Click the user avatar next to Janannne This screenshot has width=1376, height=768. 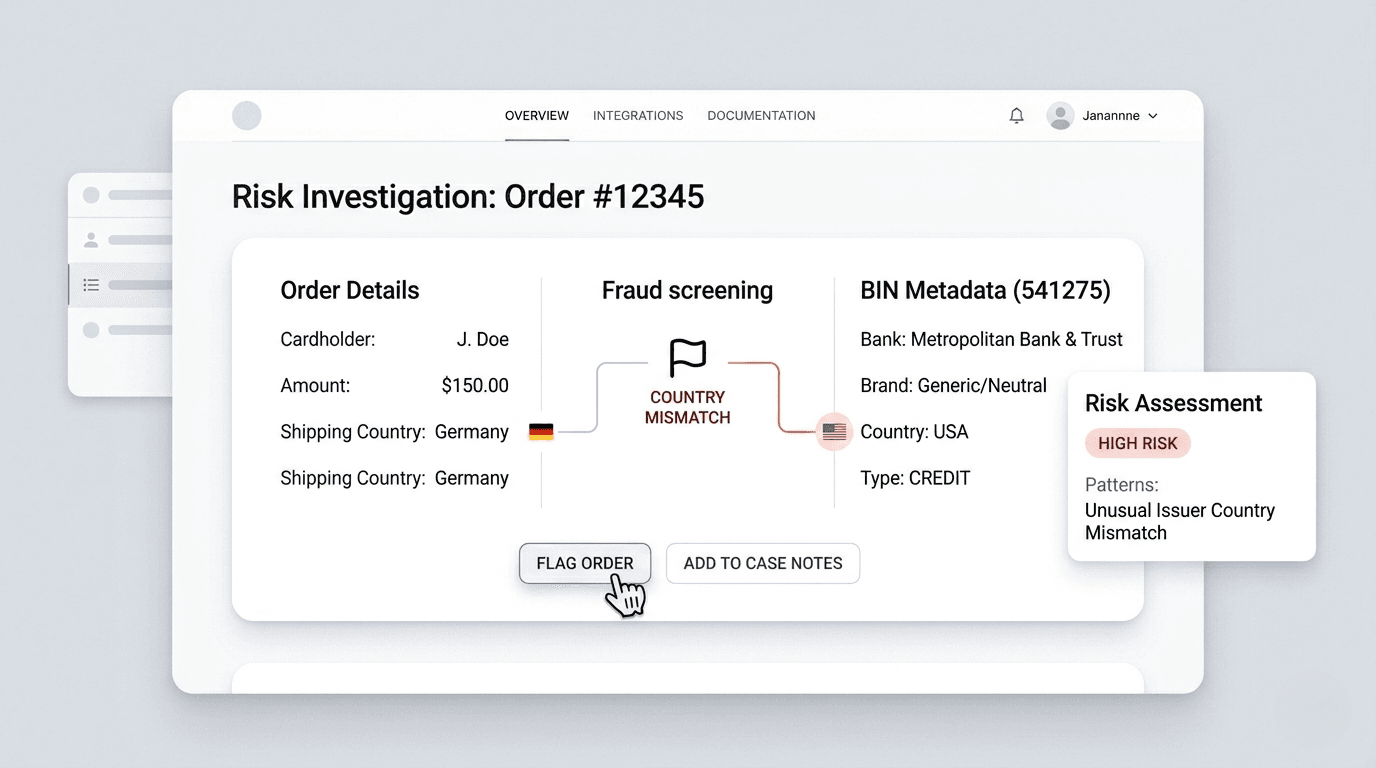pos(1060,116)
